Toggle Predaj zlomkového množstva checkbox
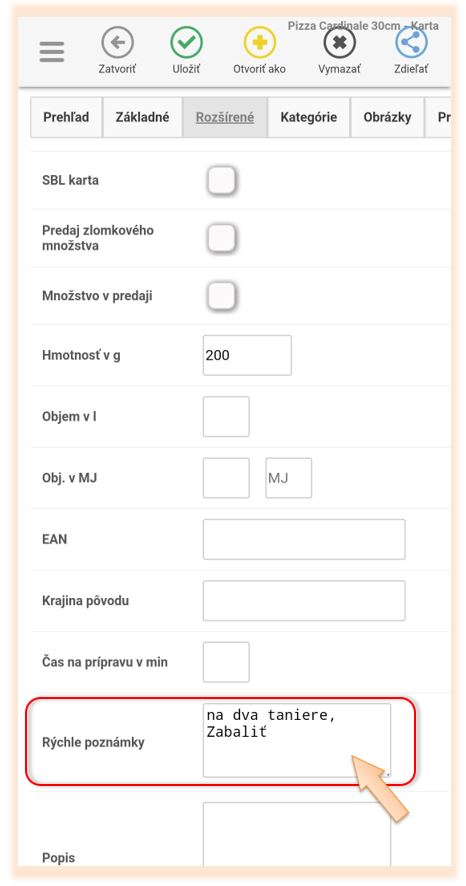466x886 pixels. [x=221, y=238]
